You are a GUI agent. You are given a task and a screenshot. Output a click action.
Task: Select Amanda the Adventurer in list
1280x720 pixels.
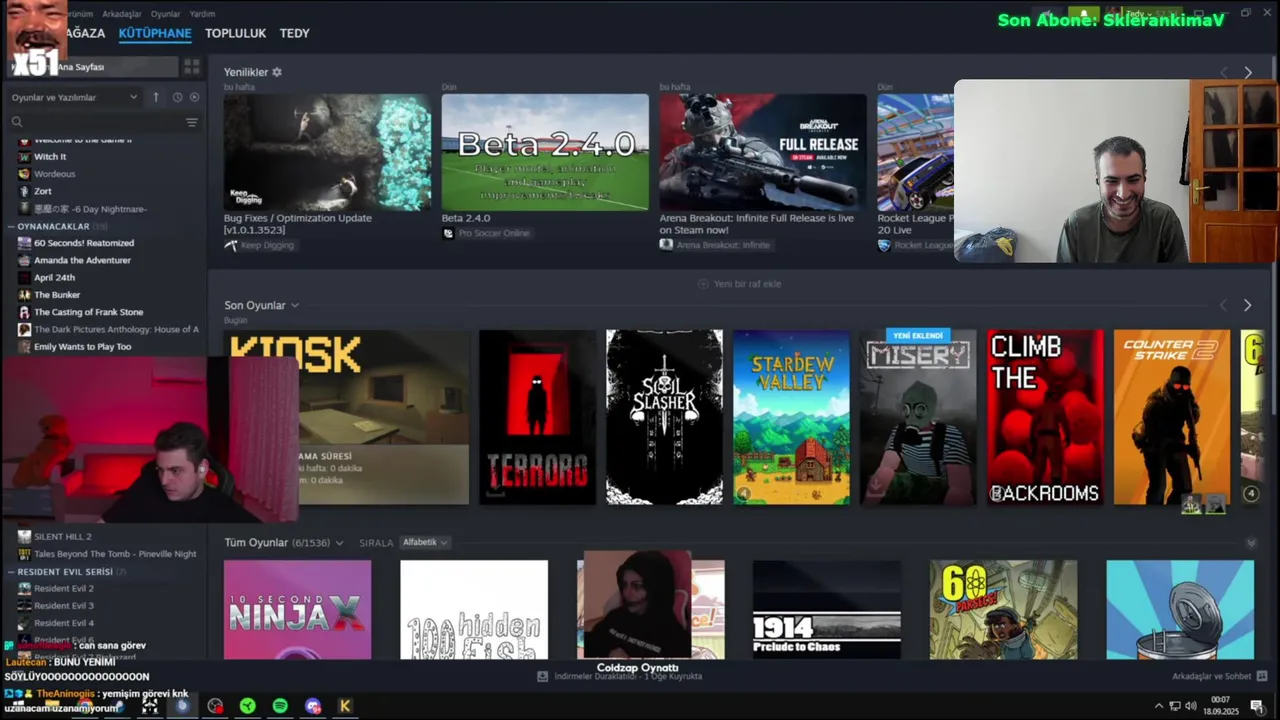tap(82, 260)
